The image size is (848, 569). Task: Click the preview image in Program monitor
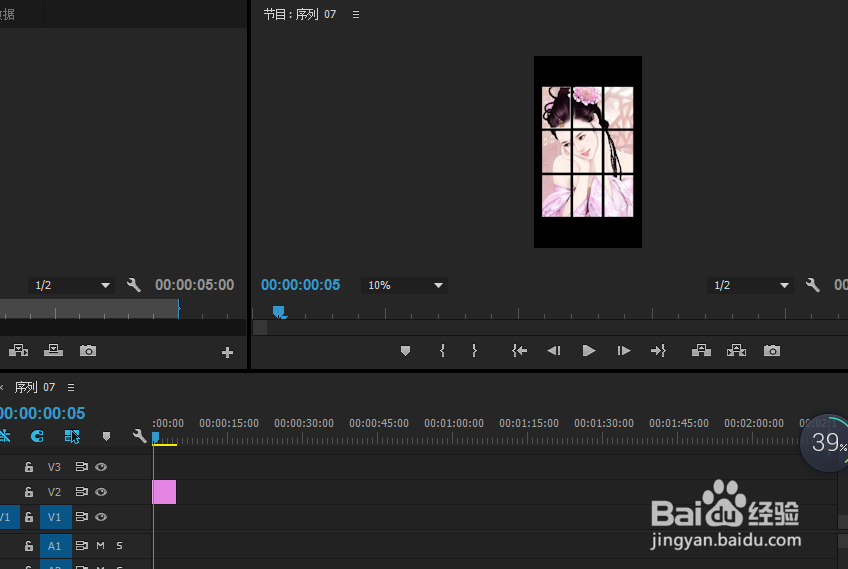tap(588, 152)
